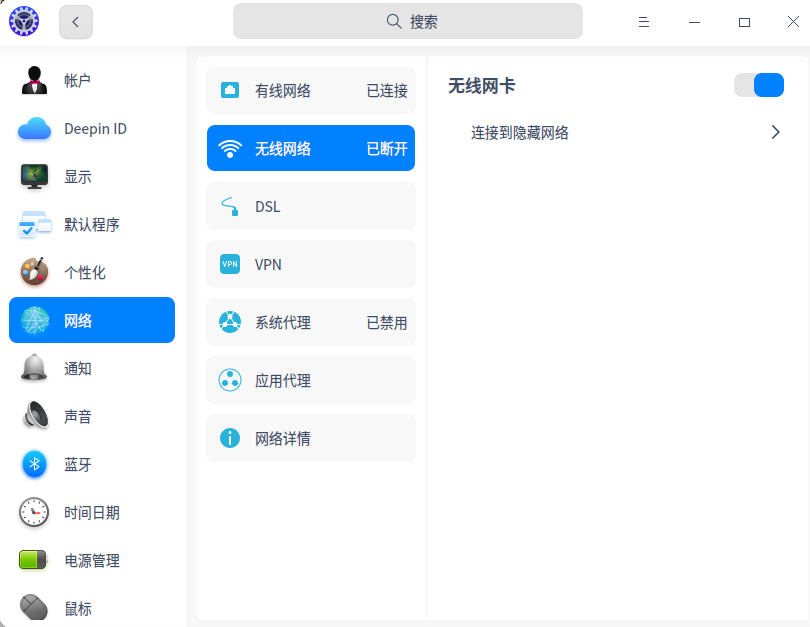This screenshot has height=627, width=810.
Task: Click the 网络详情 info icon
Action: (x=230, y=438)
